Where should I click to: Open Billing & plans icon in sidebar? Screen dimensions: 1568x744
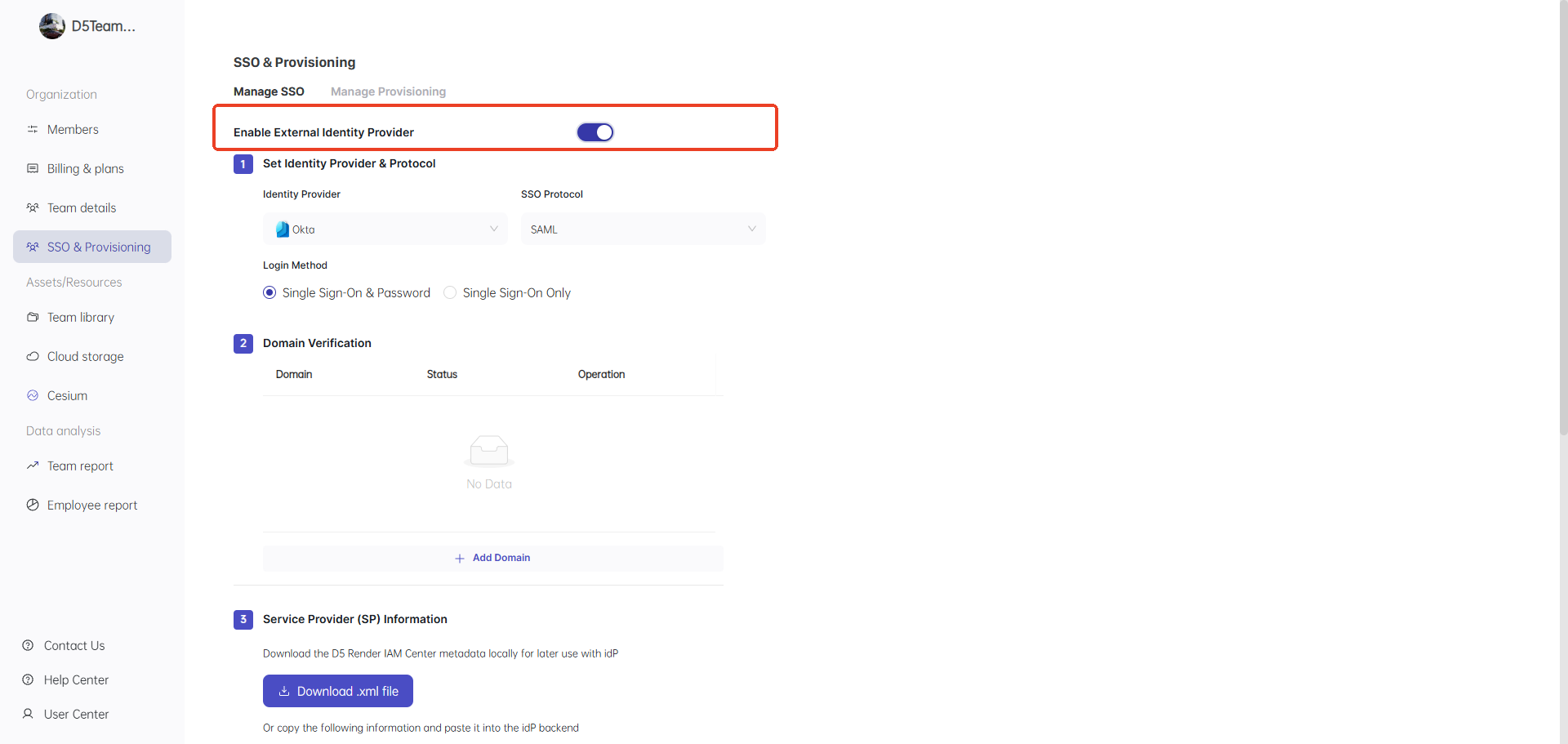pyautogui.click(x=33, y=169)
